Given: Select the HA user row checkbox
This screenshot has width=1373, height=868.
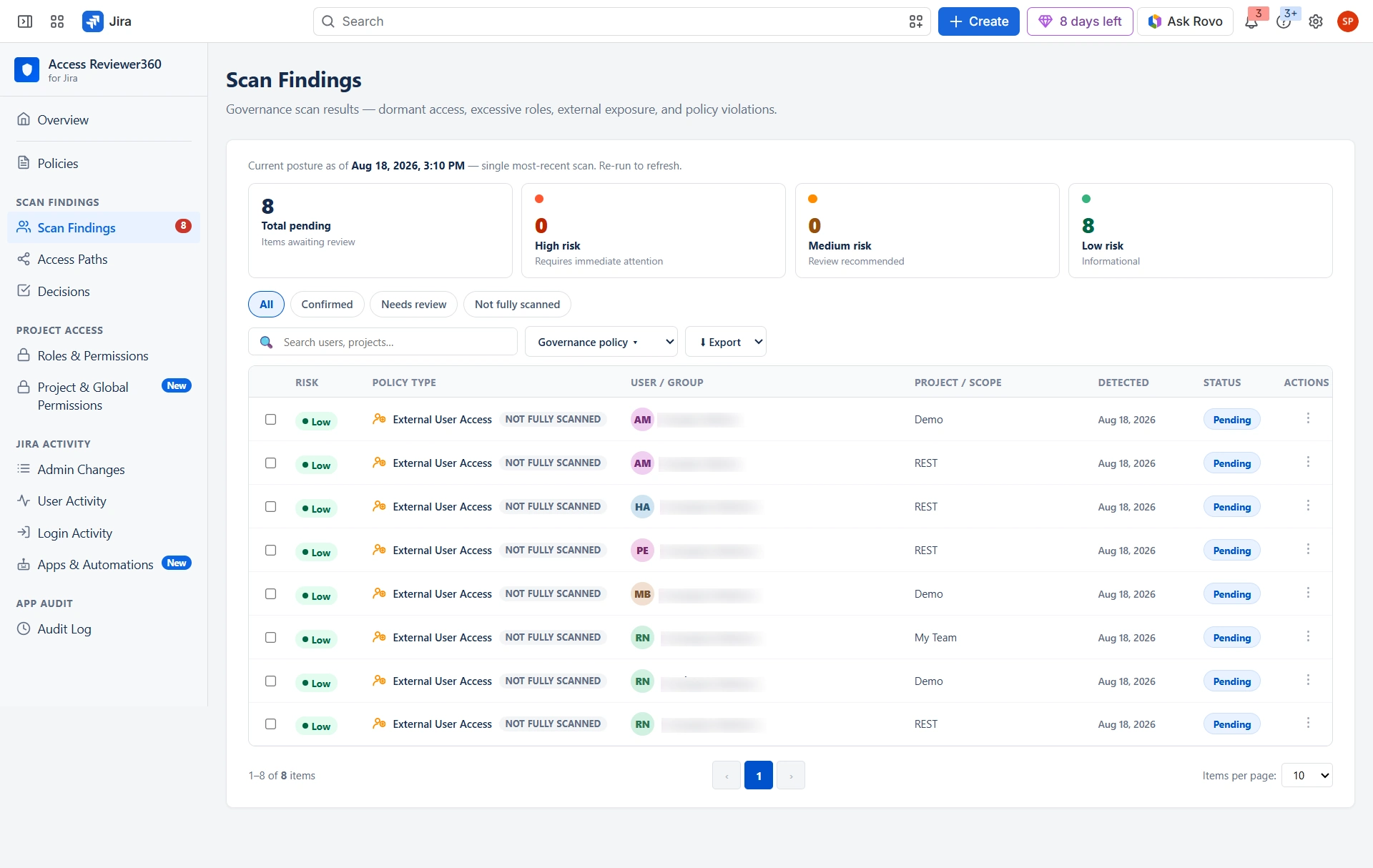Looking at the screenshot, I should pyautogui.click(x=270, y=507).
